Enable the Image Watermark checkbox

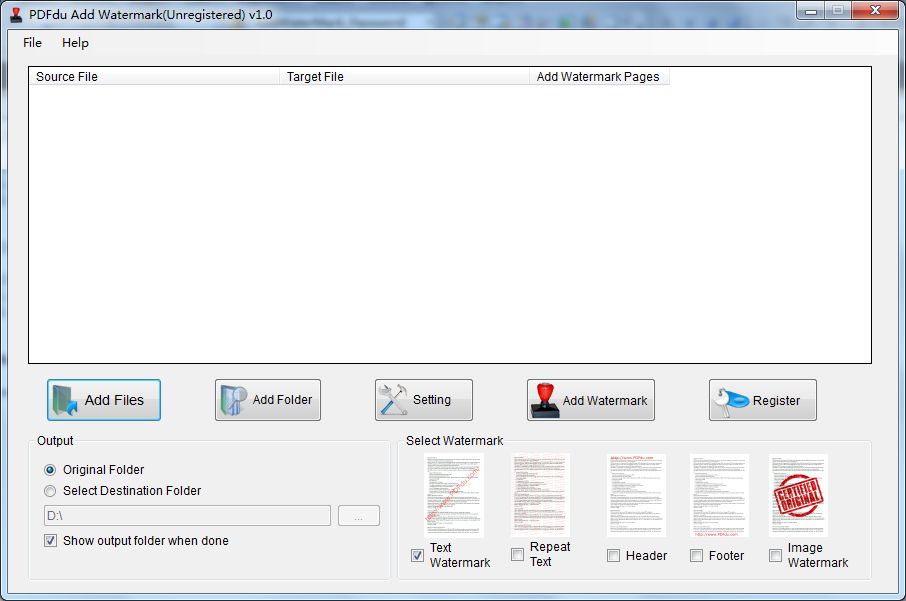point(775,555)
